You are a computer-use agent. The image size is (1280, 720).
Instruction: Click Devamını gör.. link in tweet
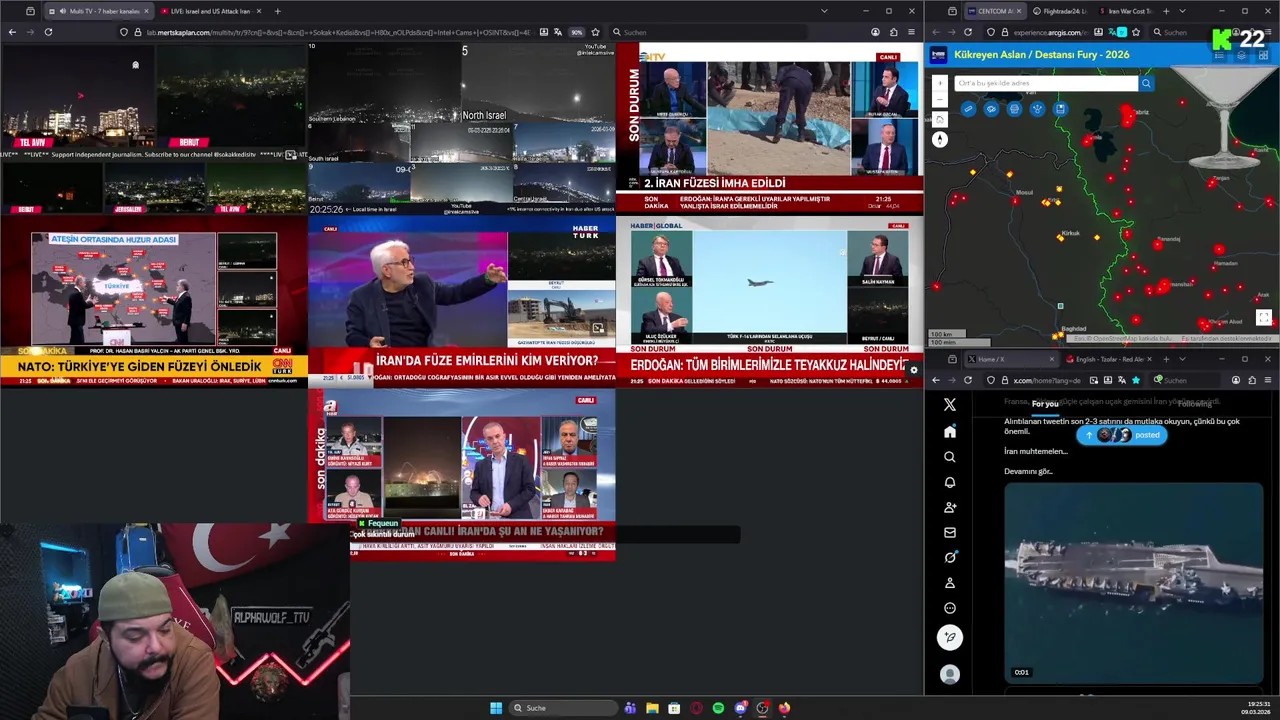pos(1028,471)
